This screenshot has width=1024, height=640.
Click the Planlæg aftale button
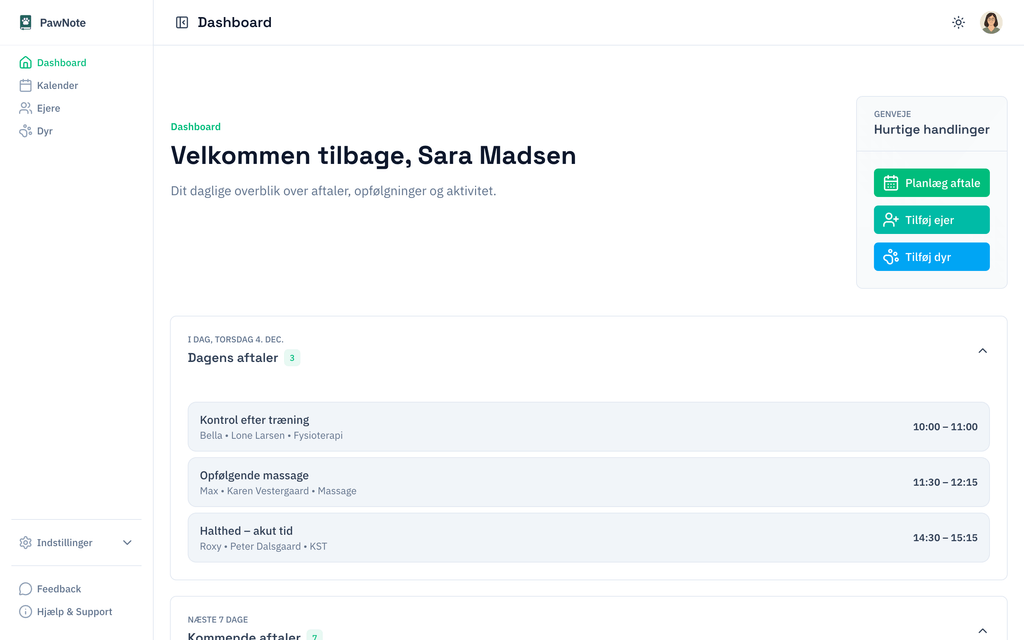click(x=931, y=183)
